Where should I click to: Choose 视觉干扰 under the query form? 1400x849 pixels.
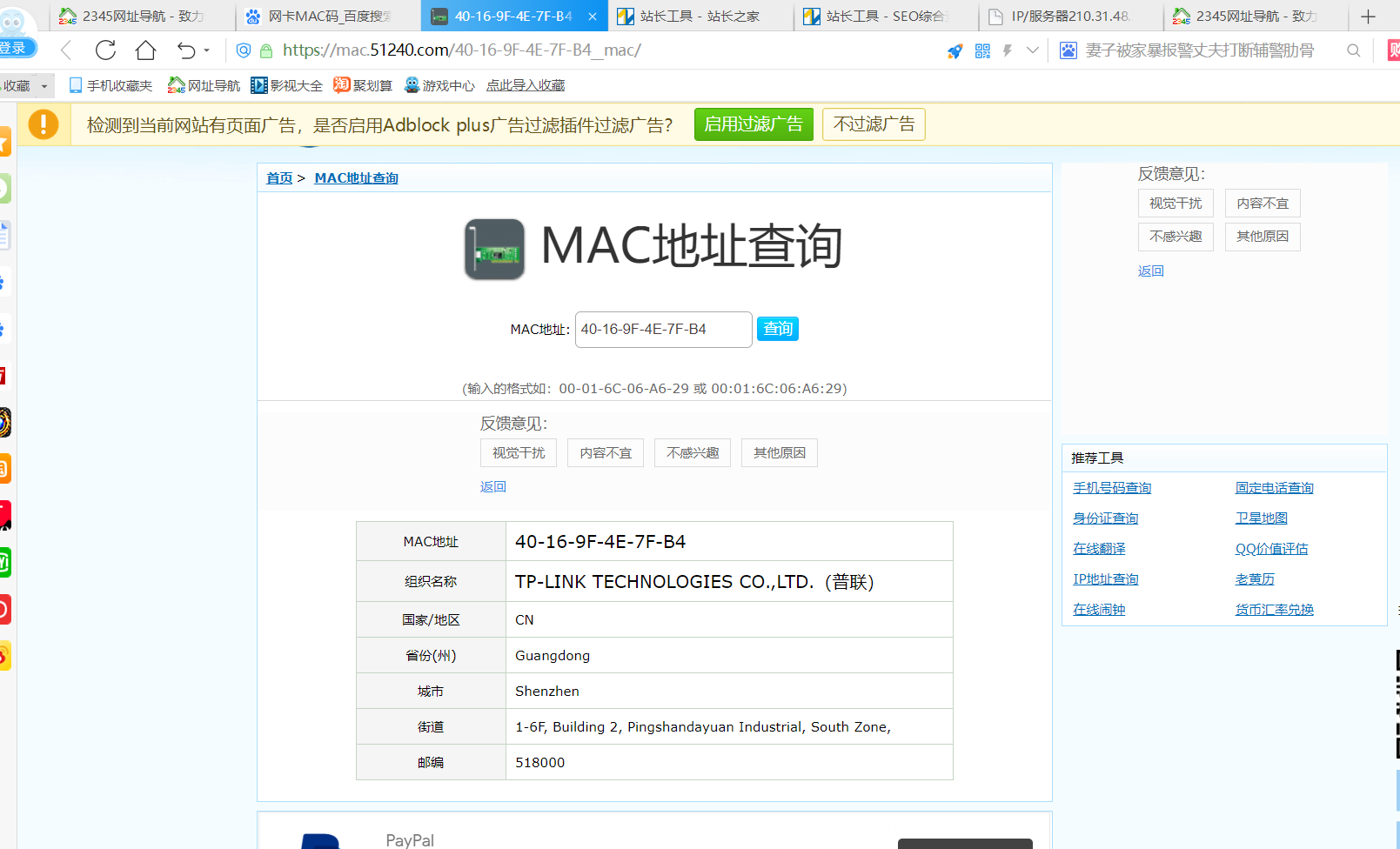(x=519, y=453)
